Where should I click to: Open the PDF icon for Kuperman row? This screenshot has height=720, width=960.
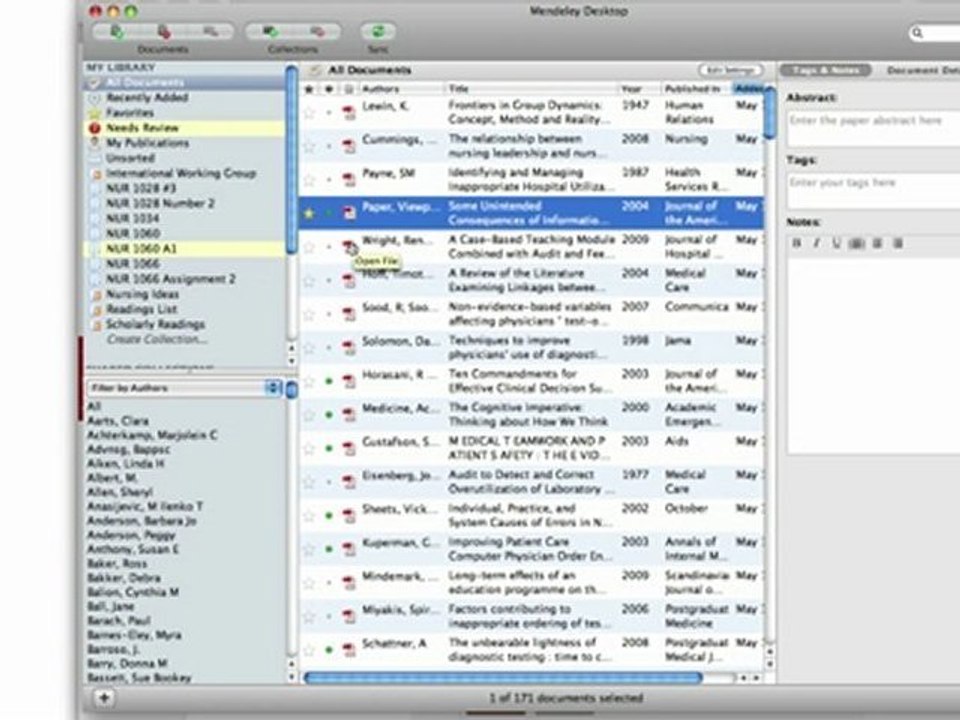349,549
